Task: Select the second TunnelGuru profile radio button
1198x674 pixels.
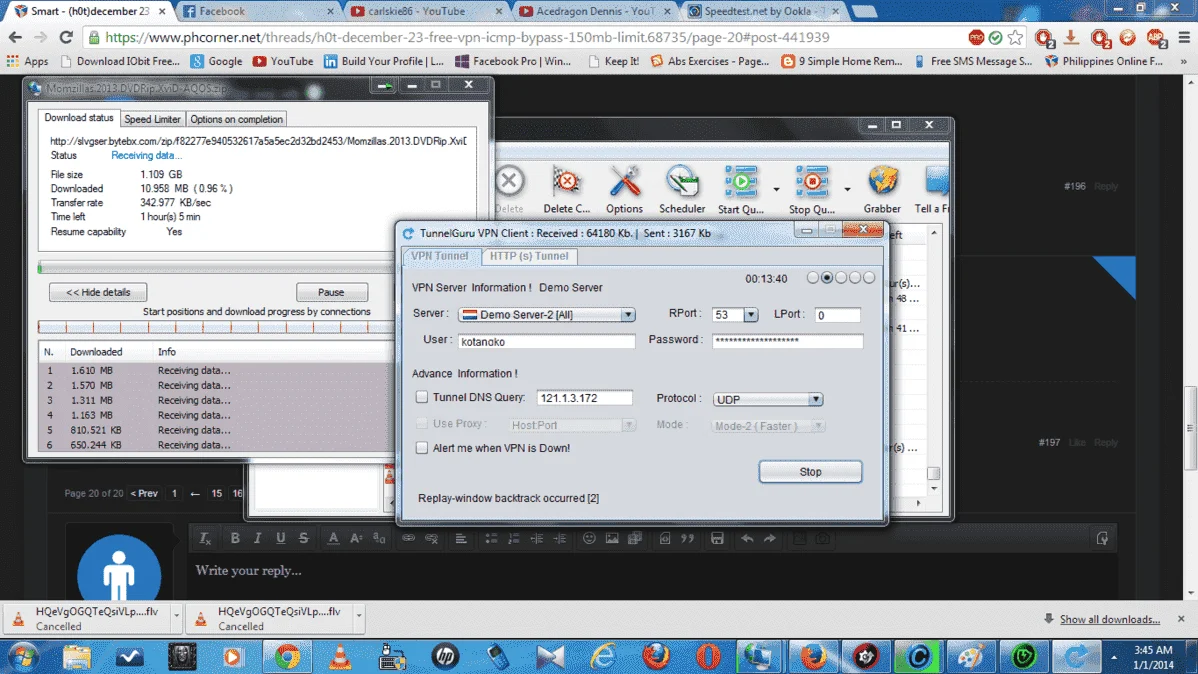Action: [x=827, y=277]
